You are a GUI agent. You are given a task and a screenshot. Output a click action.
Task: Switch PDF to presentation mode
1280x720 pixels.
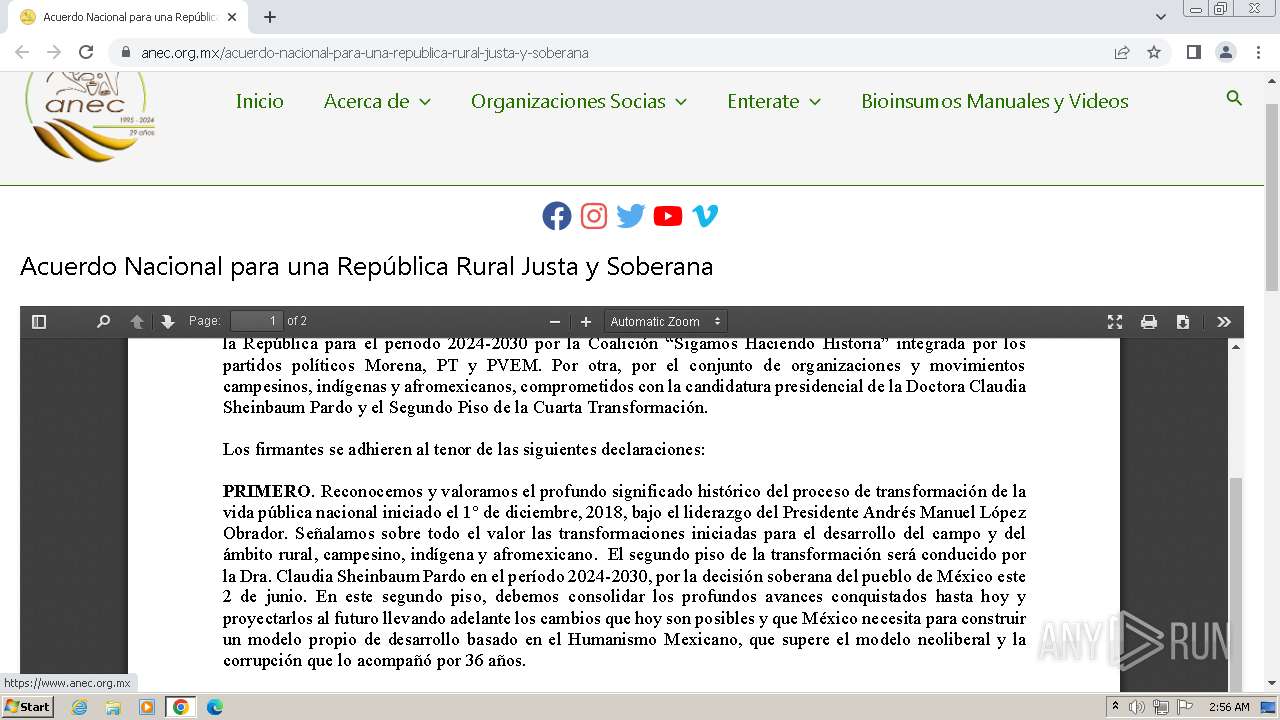click(x=1115, y=322)
